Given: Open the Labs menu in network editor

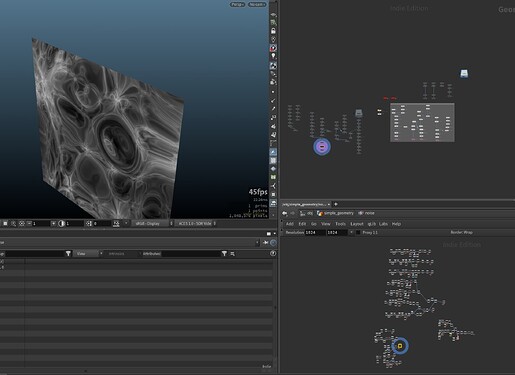Looking at the screenshot, I should point(383,224).
